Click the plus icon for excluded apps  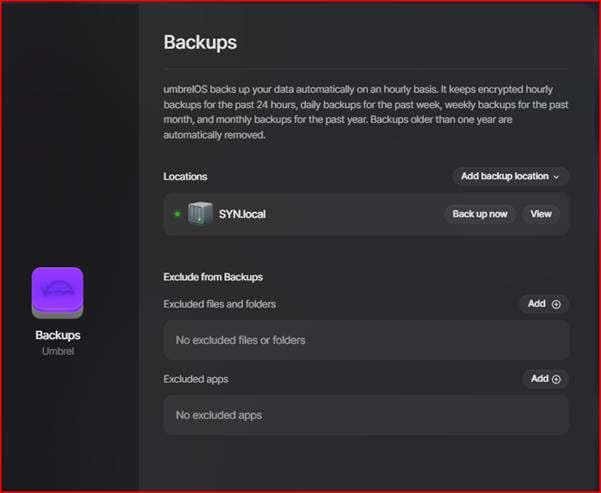(x=557, y=379)
